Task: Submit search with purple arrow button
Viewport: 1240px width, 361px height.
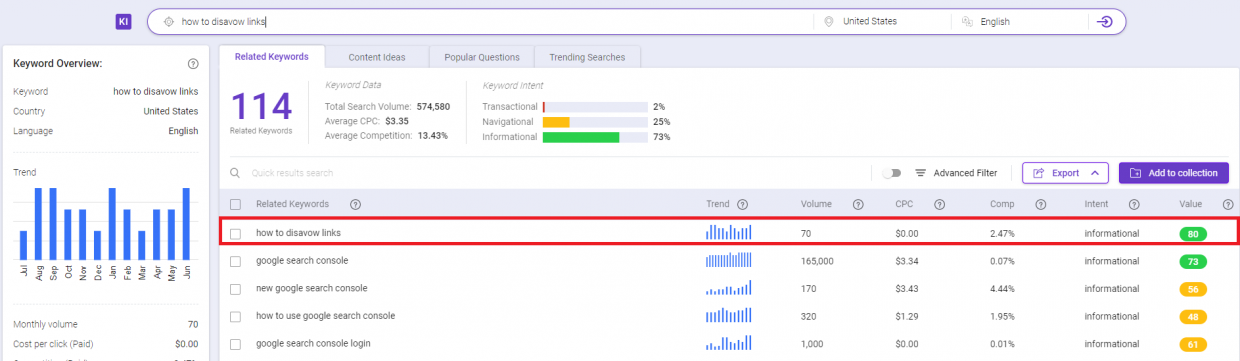Action: click(x=1104, y=21)
